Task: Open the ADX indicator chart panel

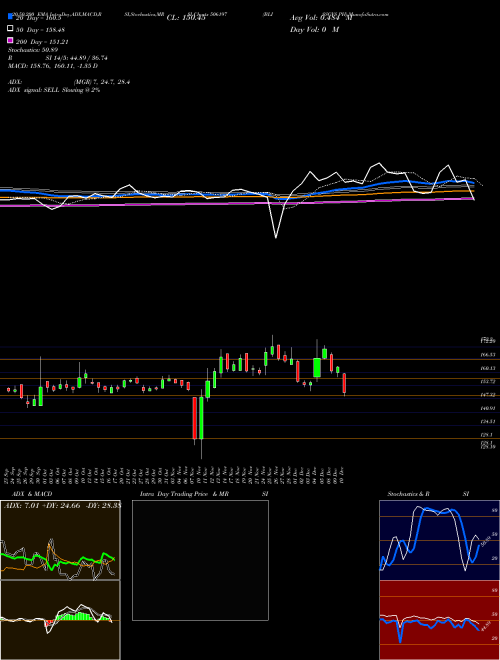Action: (x=60, y=540)
